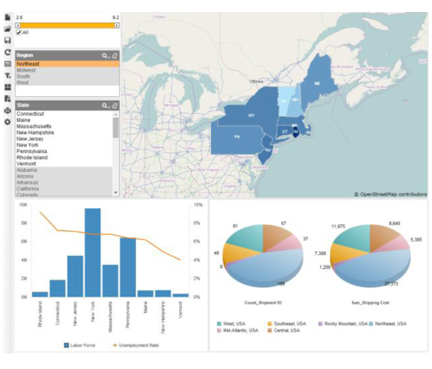
Task: Click the search icon in State header
Action: pos(105,105)
